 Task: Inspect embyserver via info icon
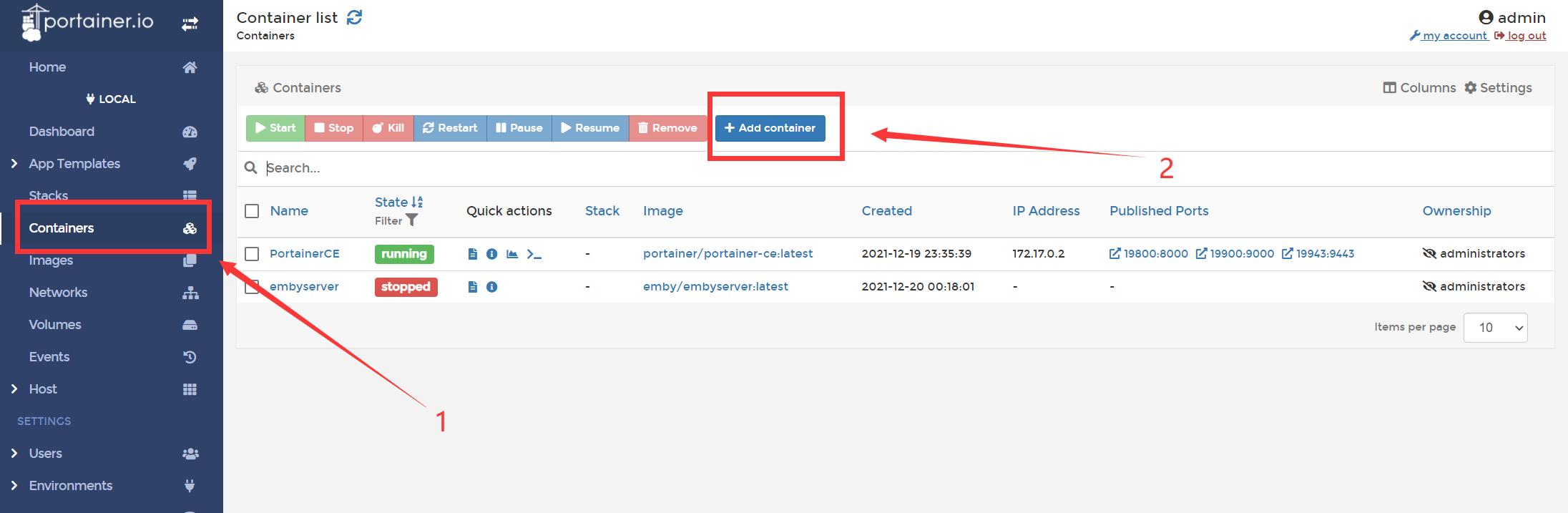[491, 287]
